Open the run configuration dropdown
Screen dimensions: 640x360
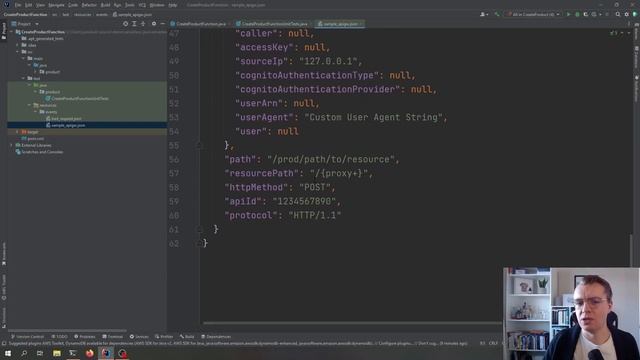[533, 14]
